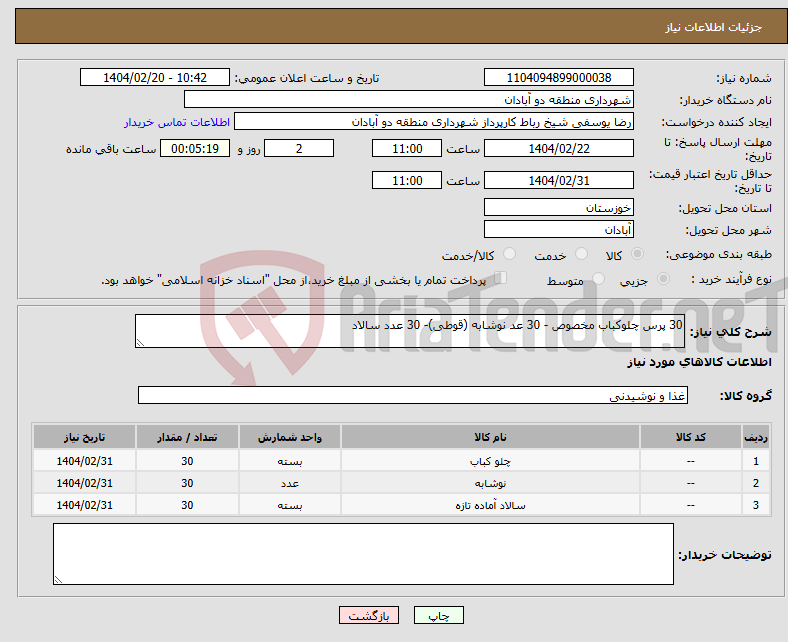Click the توضیحات خریدار textarea
The width and height of the screenshot is (788, 642).
coord(363,554)
